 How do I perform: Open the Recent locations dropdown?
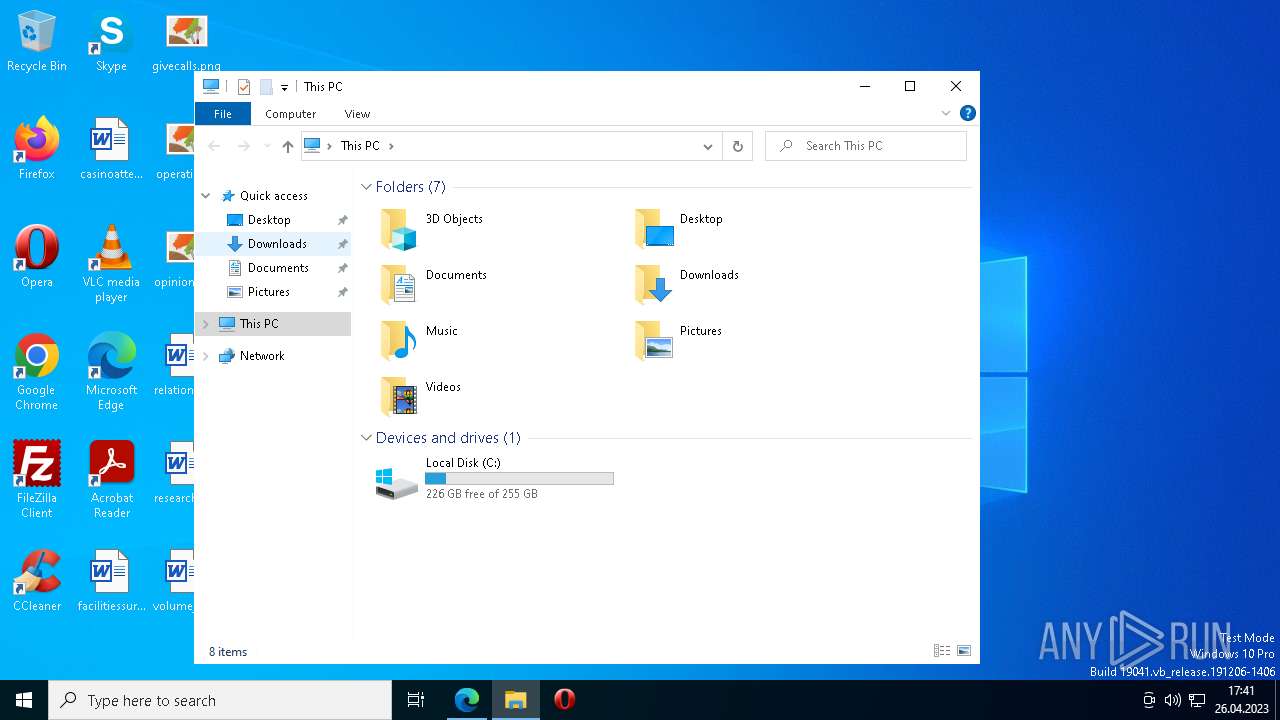tap(267, 146)
